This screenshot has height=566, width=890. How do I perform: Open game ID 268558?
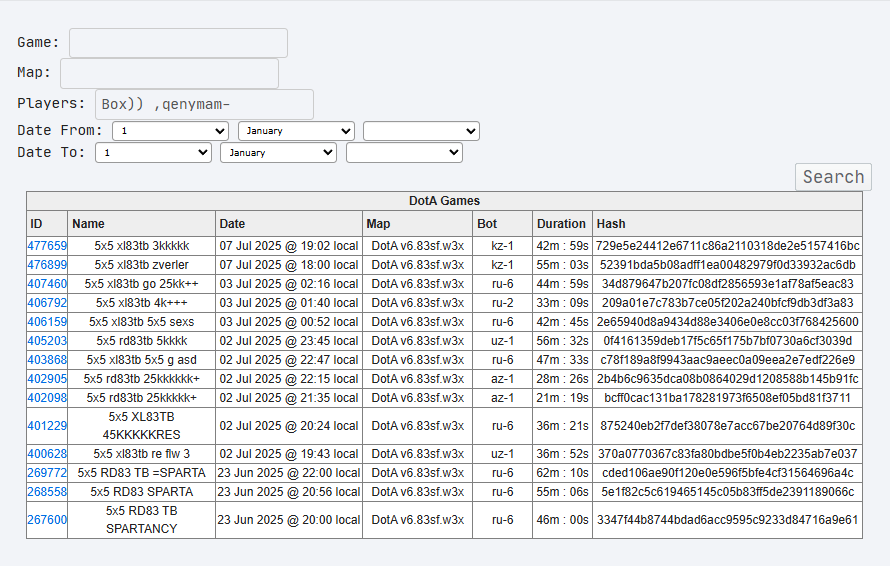click(x=47, y=492)
